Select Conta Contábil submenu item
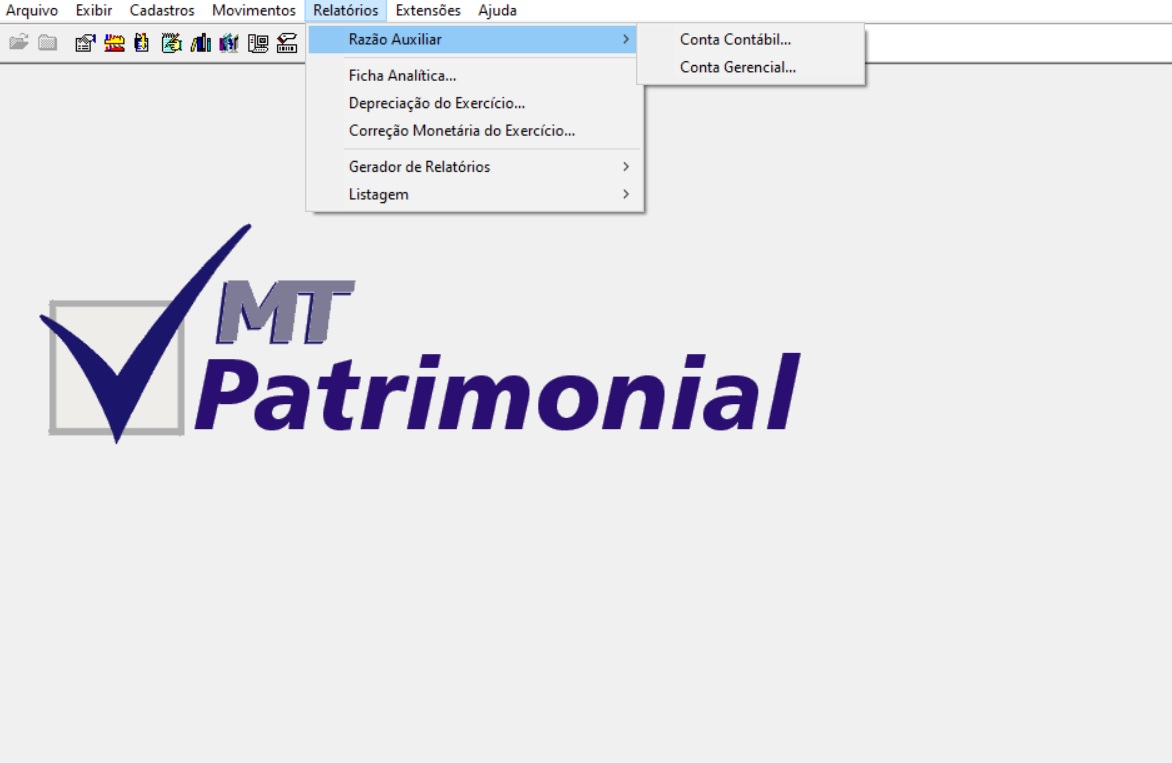The width and height of the screenshot is (1172, 763). click(x=751, y=40)
